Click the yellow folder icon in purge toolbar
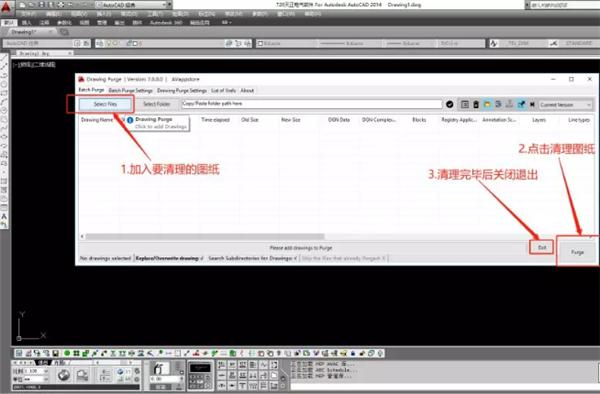The image size is (600, 394). (x=487, y=104)
